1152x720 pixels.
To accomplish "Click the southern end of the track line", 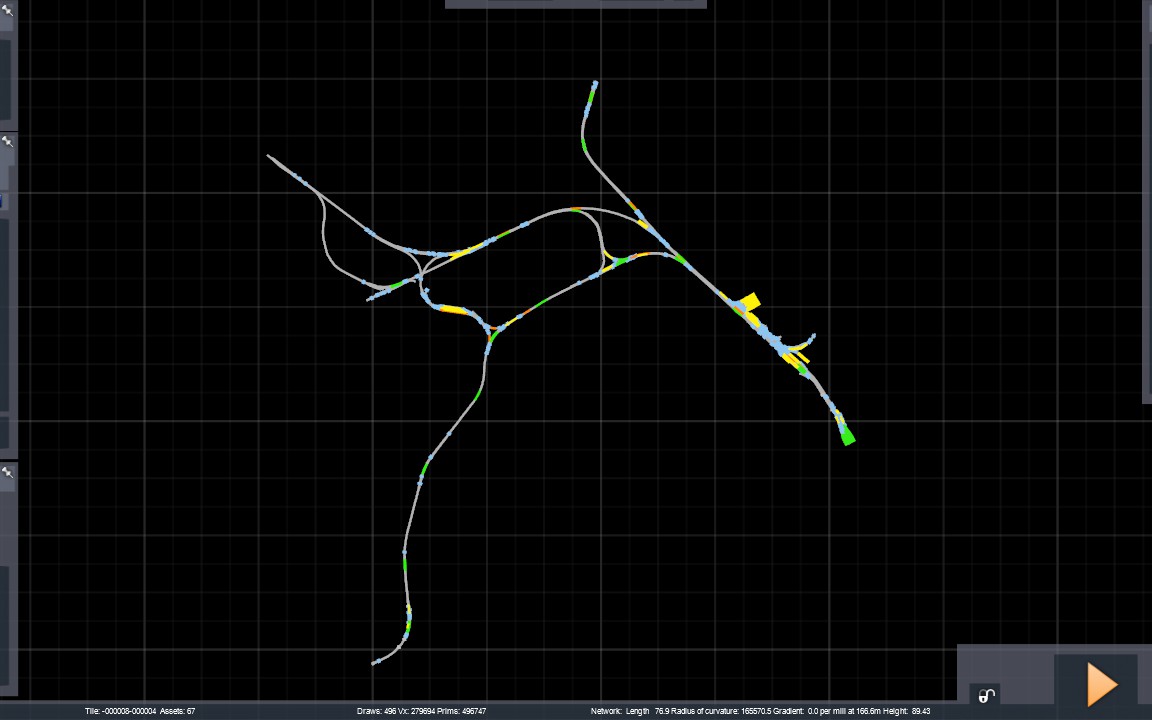I will (375, 663).
